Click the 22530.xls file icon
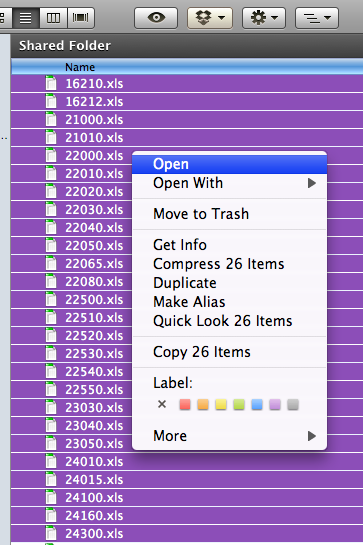Viewport: 363px width, 545px height. coord(51,353)
